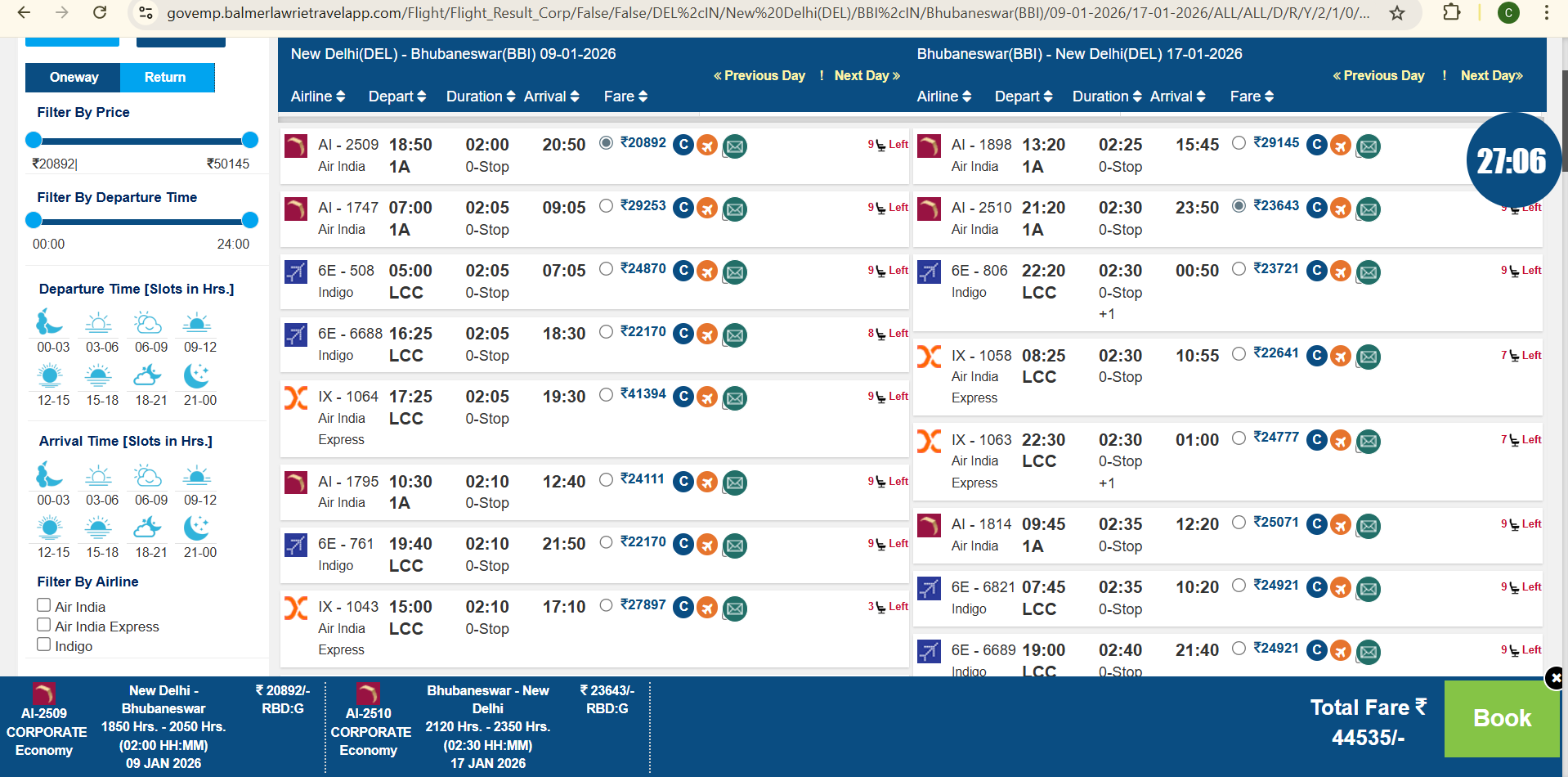The image size is (1568, 777).
Task: Click orange plane icon for AI-1795 flight
Action: point(707,483)
